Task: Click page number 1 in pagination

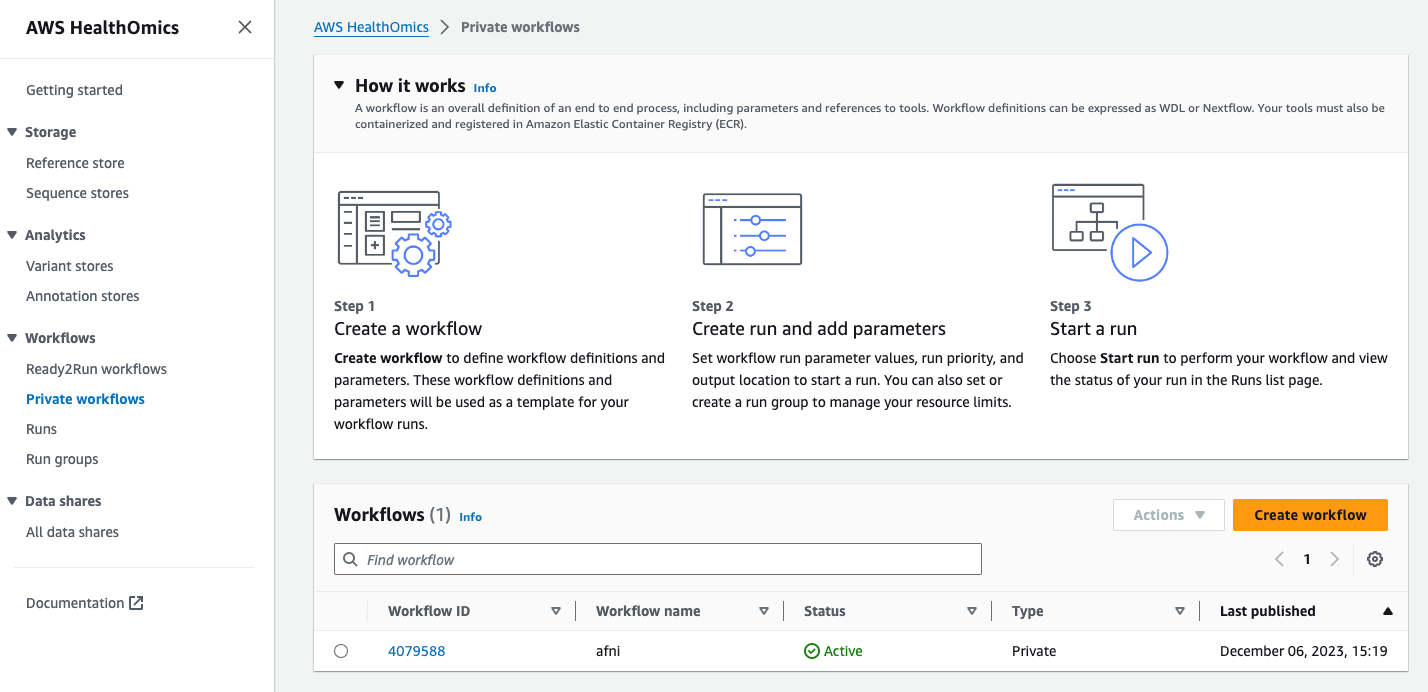Action: (1307, 559)
